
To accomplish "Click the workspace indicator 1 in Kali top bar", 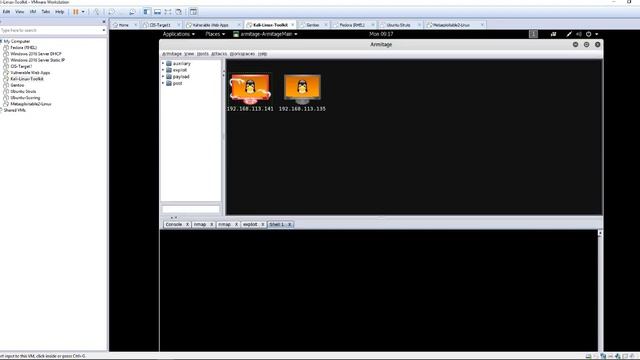I will coord(533,34).
